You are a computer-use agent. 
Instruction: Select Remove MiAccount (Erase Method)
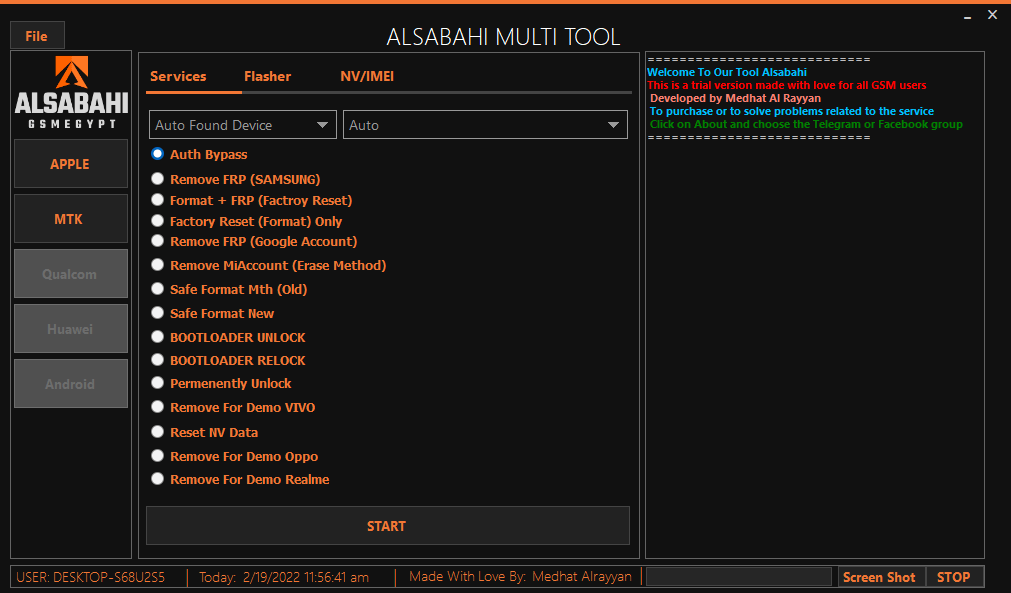coord(157,264)
